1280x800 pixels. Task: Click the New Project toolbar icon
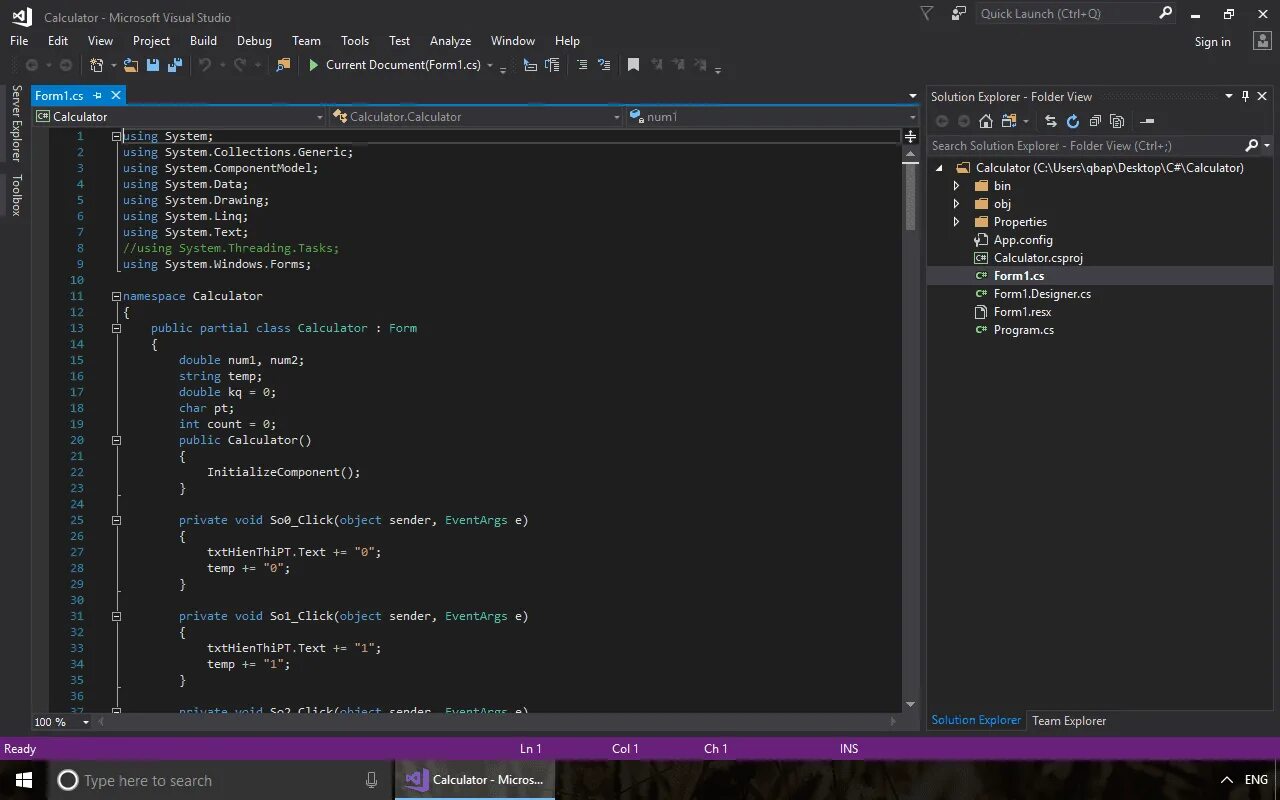coord(97,65)
